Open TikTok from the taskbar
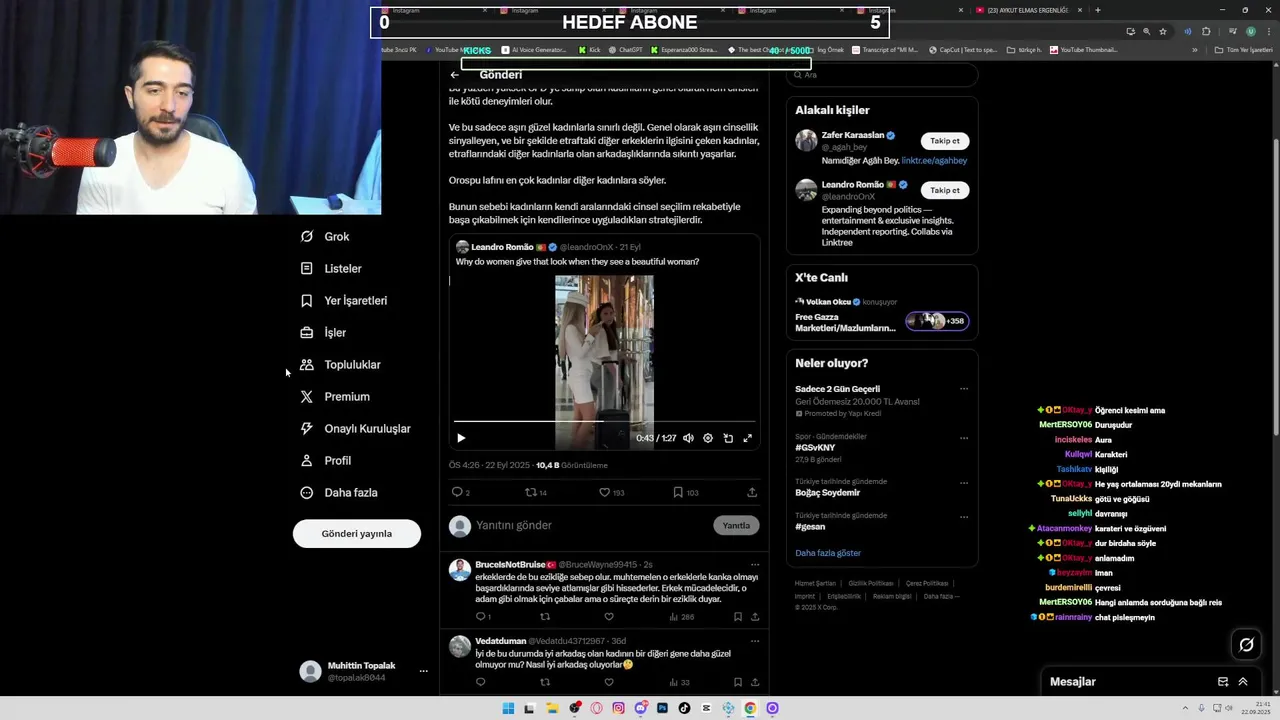 [x=684, y=708]
